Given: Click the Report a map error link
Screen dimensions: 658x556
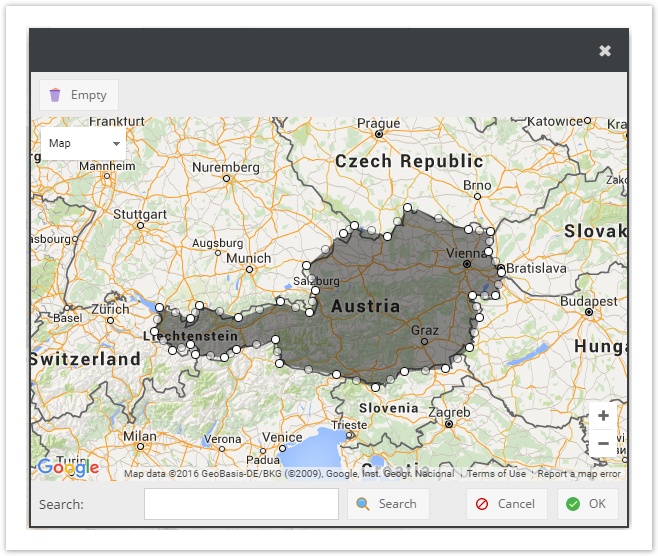Looking at the screenshot, I should tap(579, 474).
